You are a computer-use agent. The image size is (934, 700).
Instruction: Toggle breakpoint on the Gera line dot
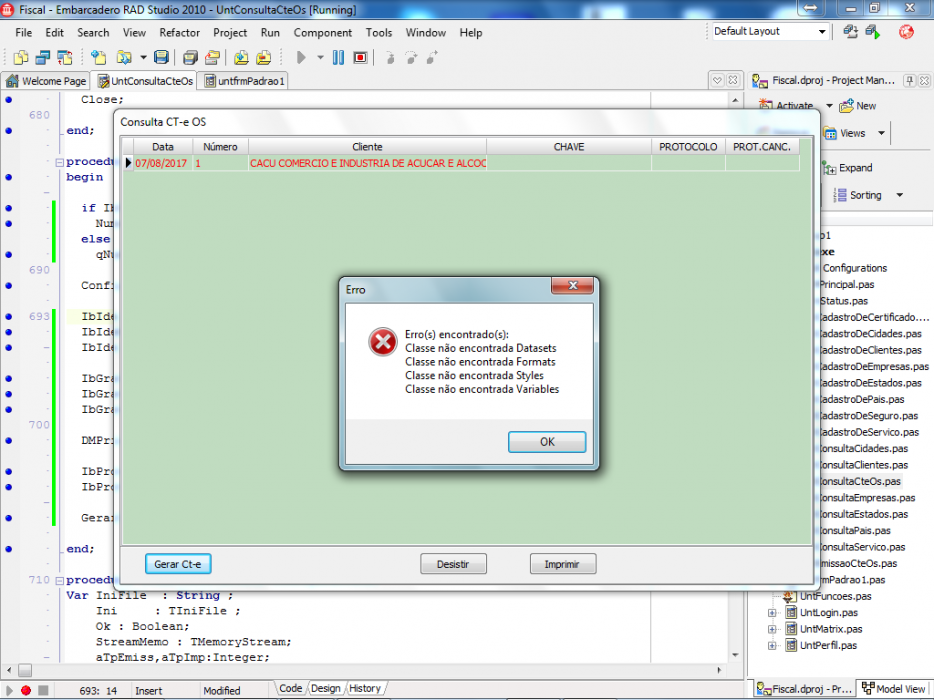tap(8, 518)
